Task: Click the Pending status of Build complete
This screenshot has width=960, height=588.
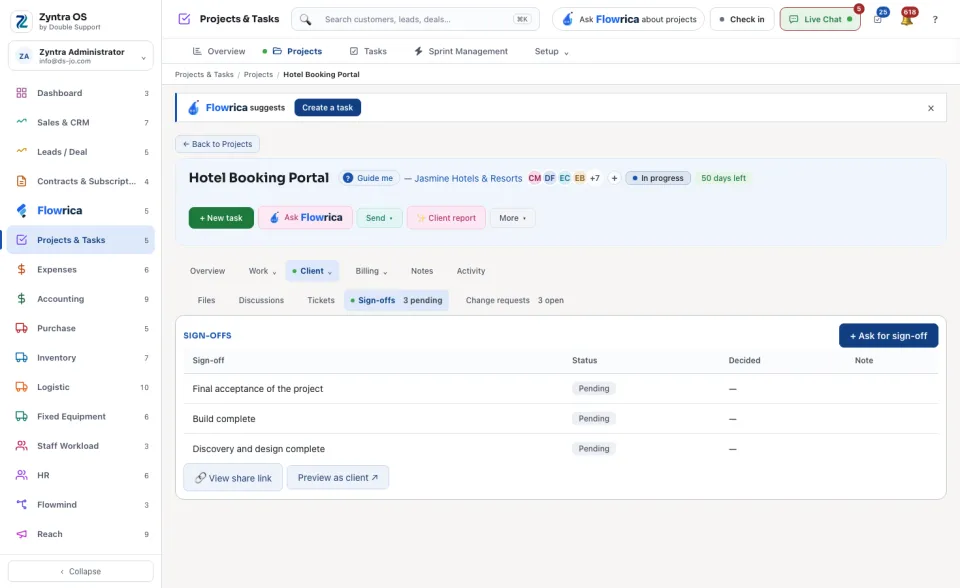Action: [x=594, y=419]
